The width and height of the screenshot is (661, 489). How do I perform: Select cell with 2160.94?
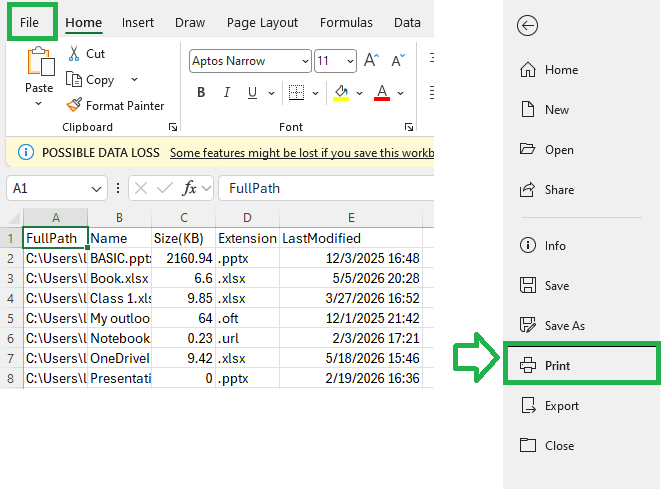pyautogui.click(x=183, y=258)
